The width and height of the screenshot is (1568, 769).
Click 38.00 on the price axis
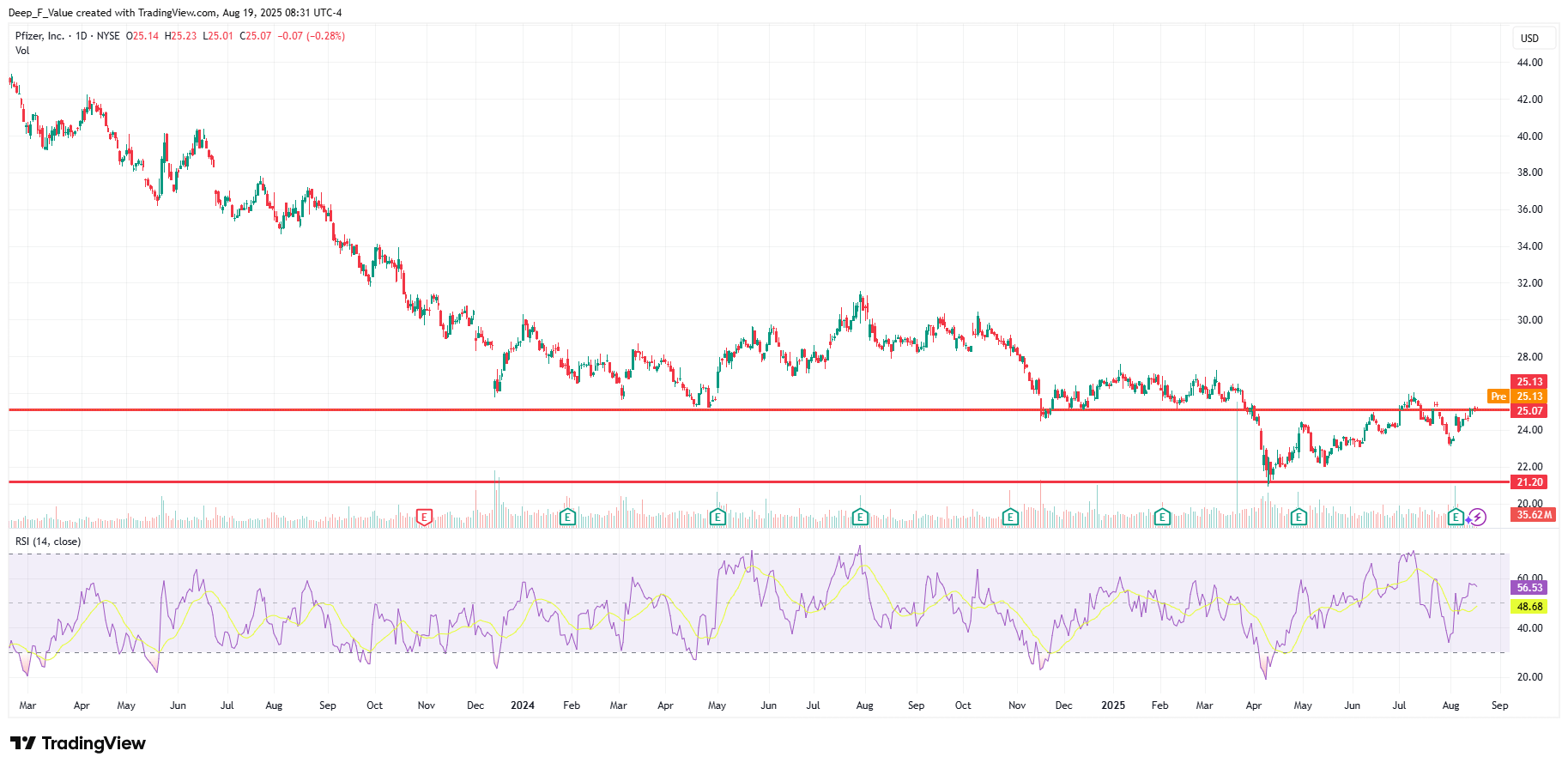click(1529, 173)
